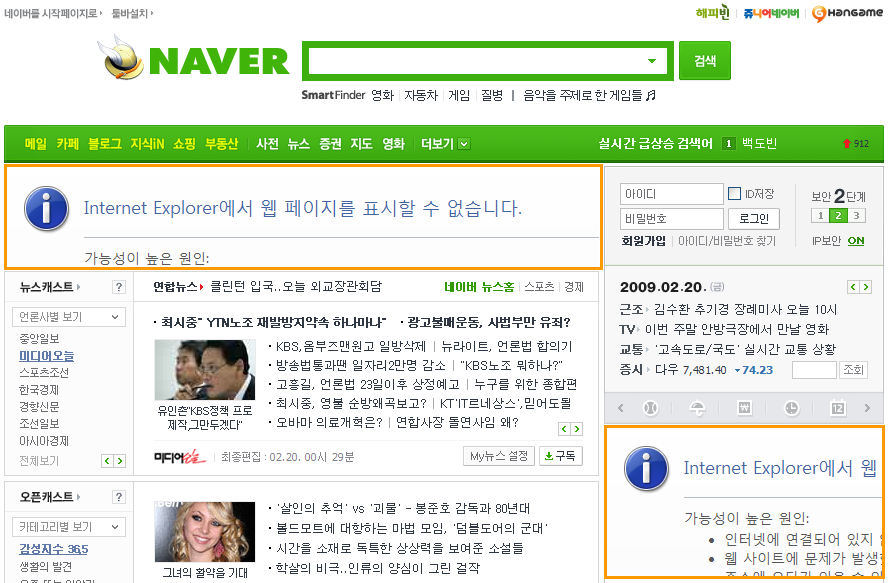
Task: Open the 아이디/비밀번호 찾기 link
Action: pos(727,241)
